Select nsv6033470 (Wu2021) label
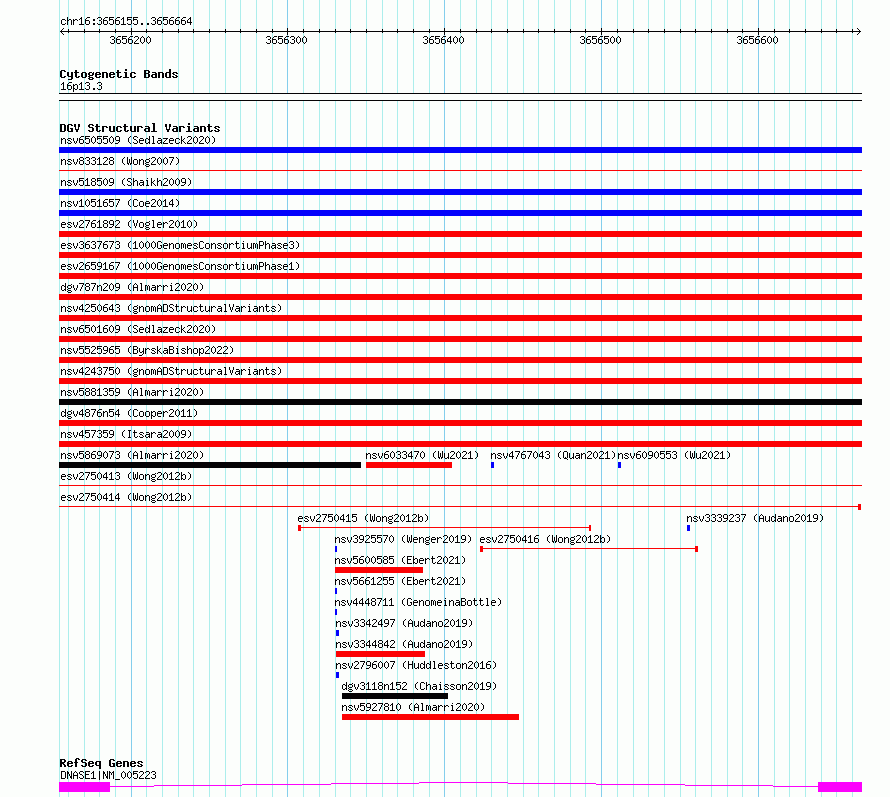Image resolution: width=890 pixels, height=797 pixels. (x=422, y=455)
